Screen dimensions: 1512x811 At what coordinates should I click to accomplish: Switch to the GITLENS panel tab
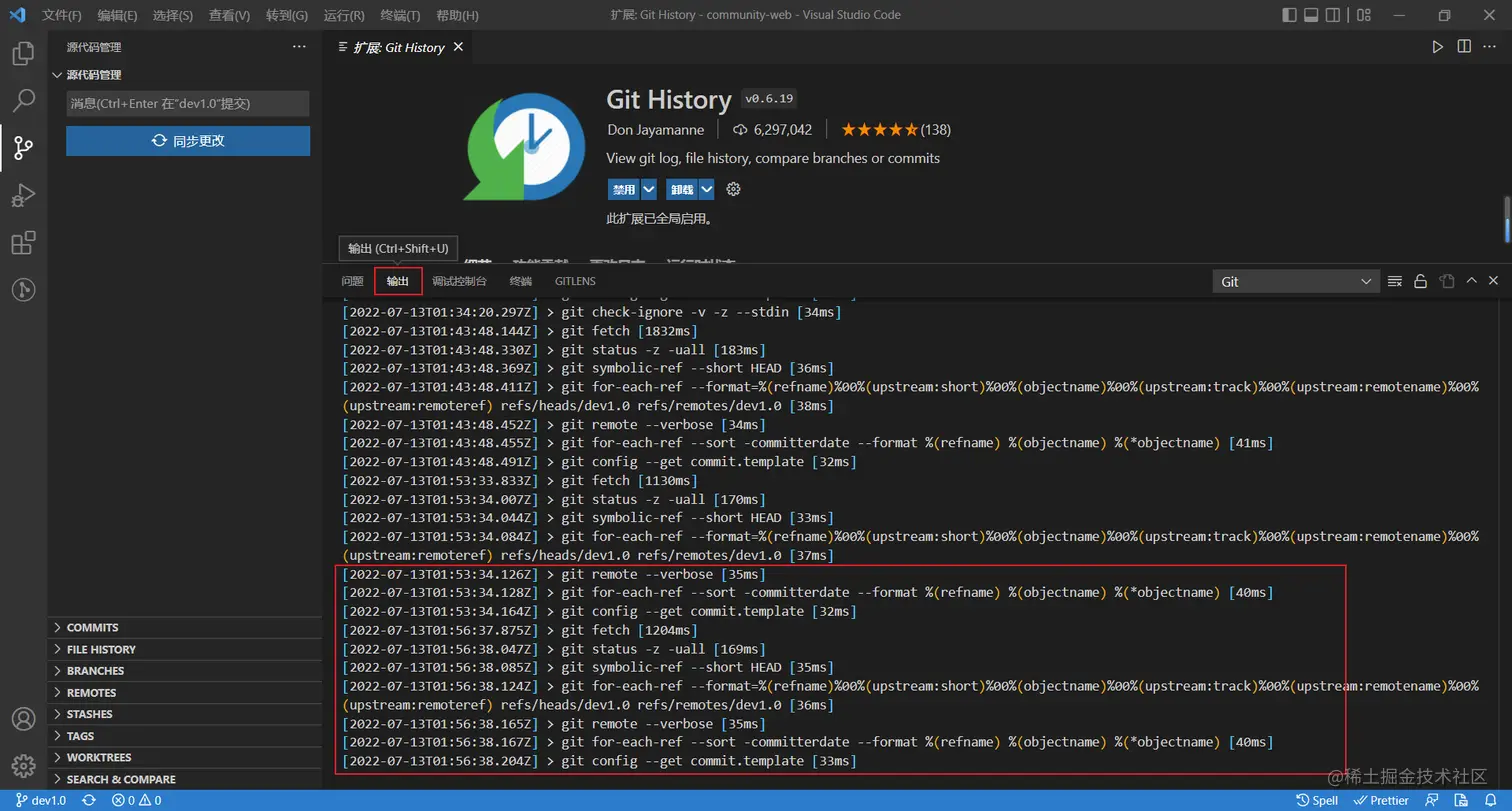tap(575, 281)
